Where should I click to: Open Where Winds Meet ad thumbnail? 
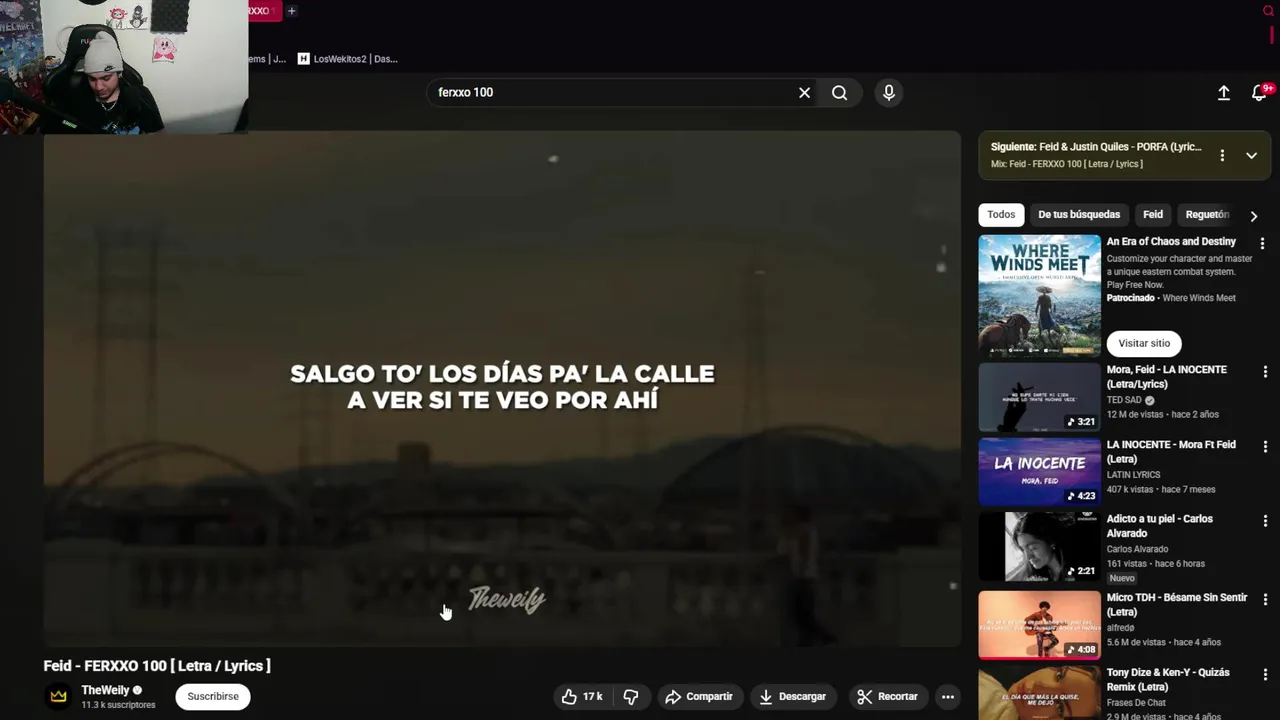click(1039, 295)
